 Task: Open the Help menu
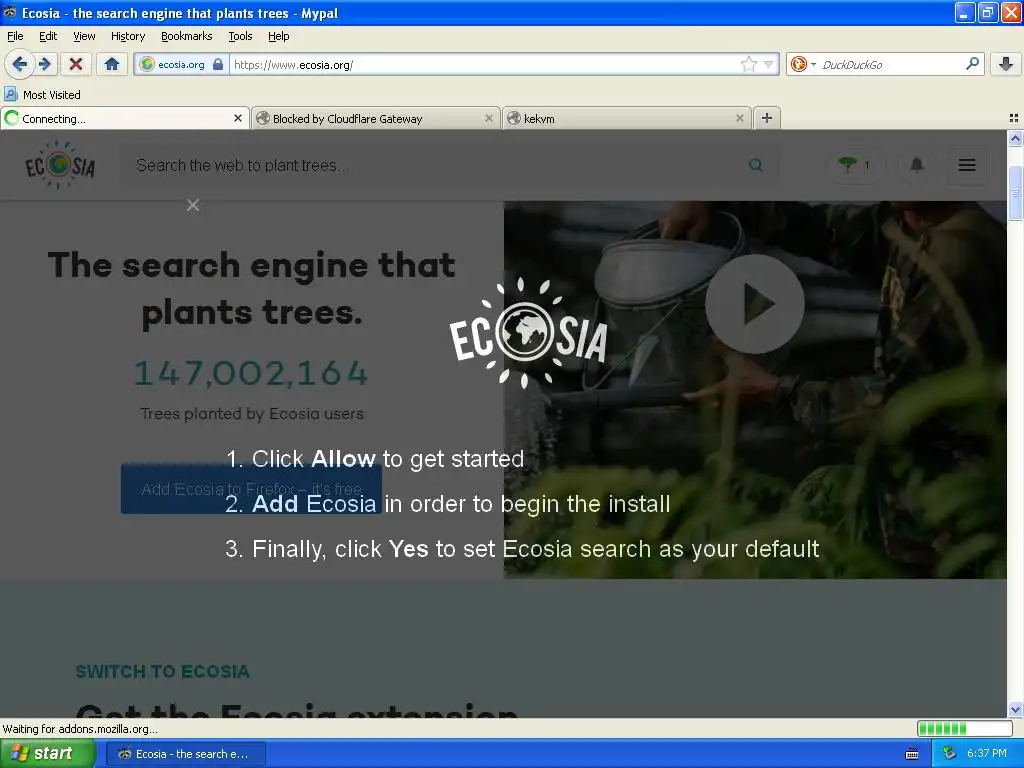tap(278, 36)
